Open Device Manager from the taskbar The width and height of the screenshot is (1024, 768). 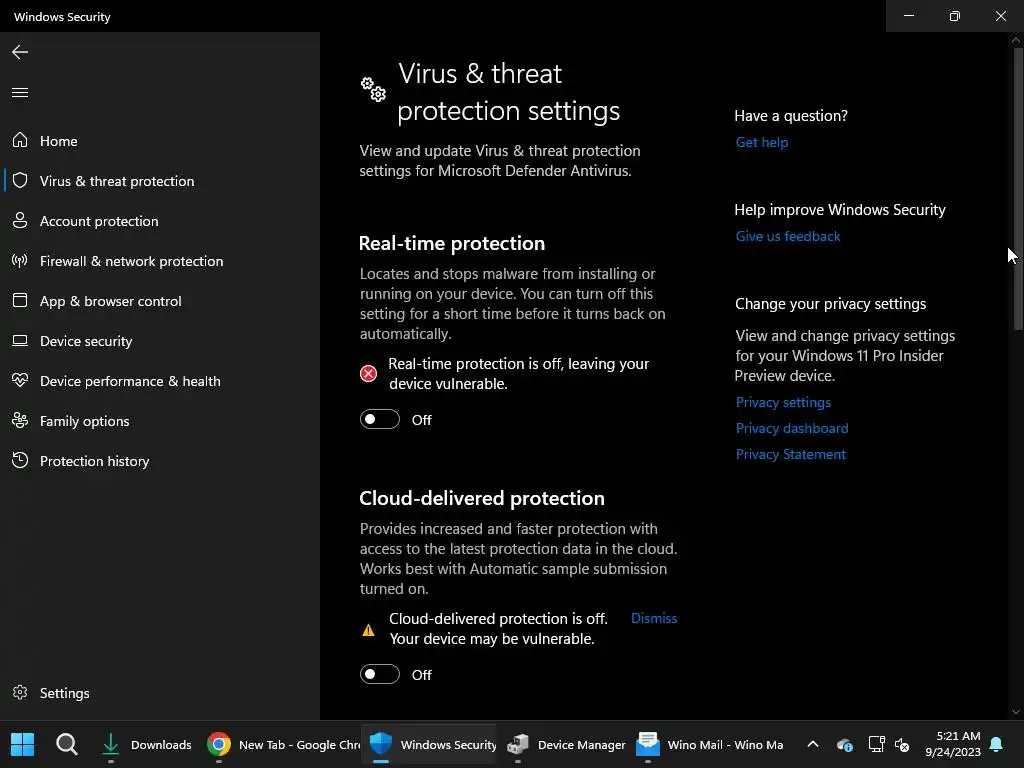click(567, 744)
